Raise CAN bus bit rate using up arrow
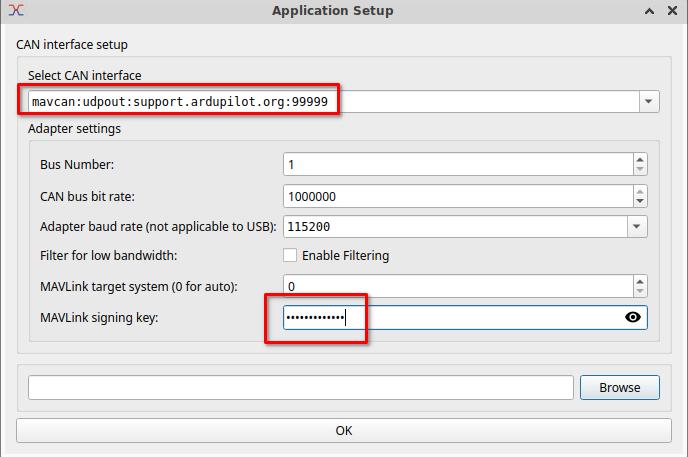Image resolution: width=688 pixels, height=457 pixels. 640,191
